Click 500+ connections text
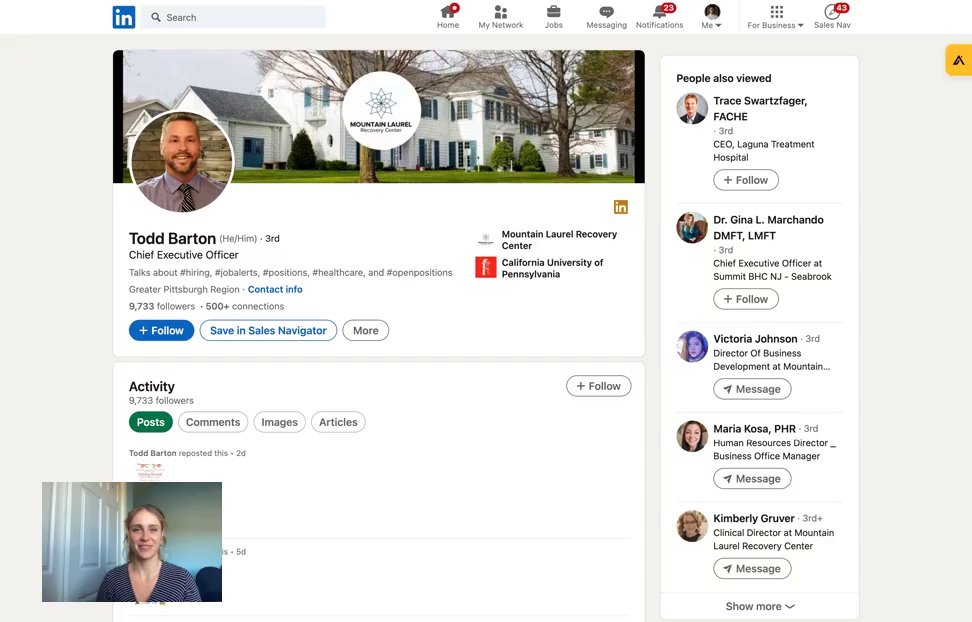972x622 pixels. point(245,306)
